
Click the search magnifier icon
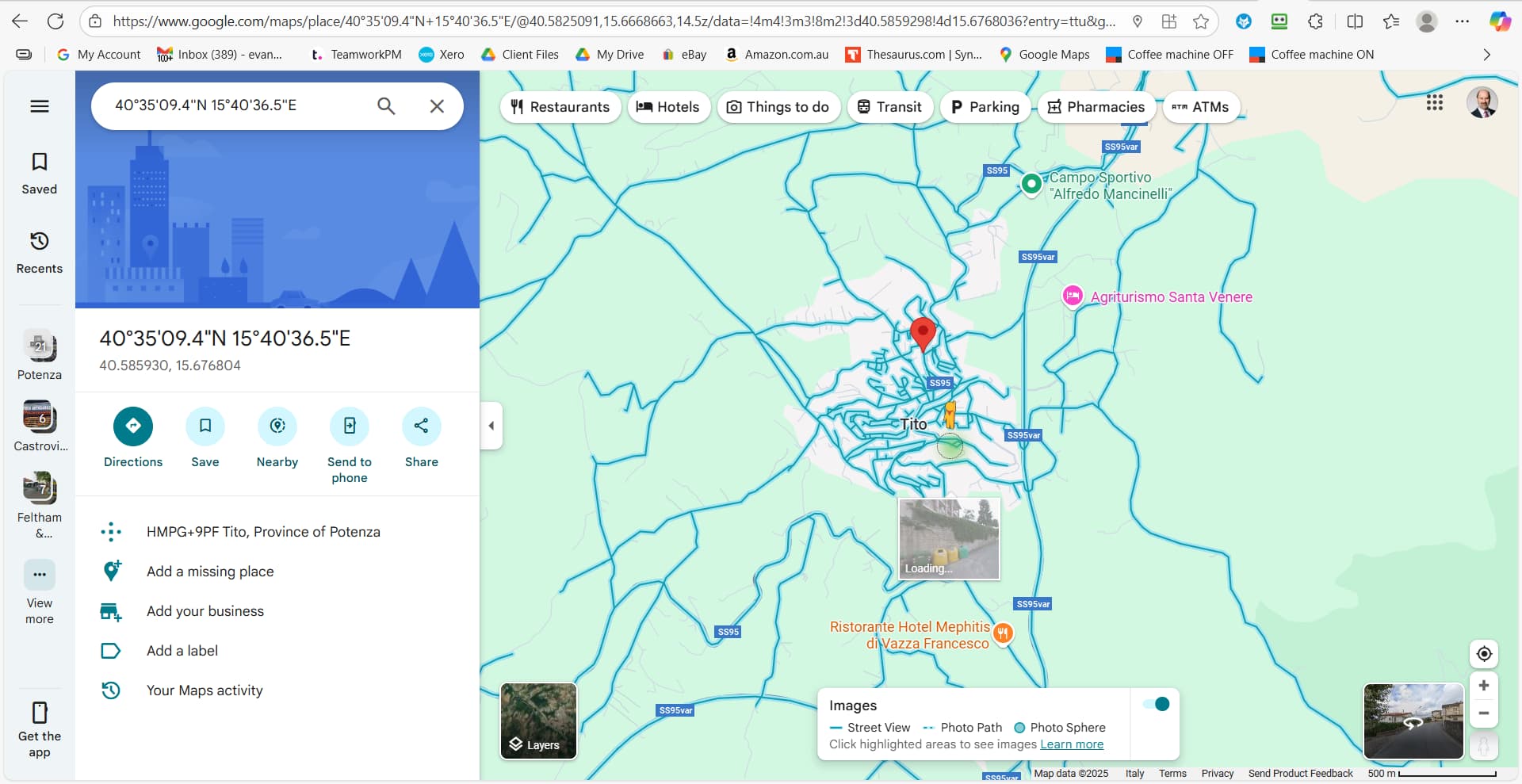[386, 106]
